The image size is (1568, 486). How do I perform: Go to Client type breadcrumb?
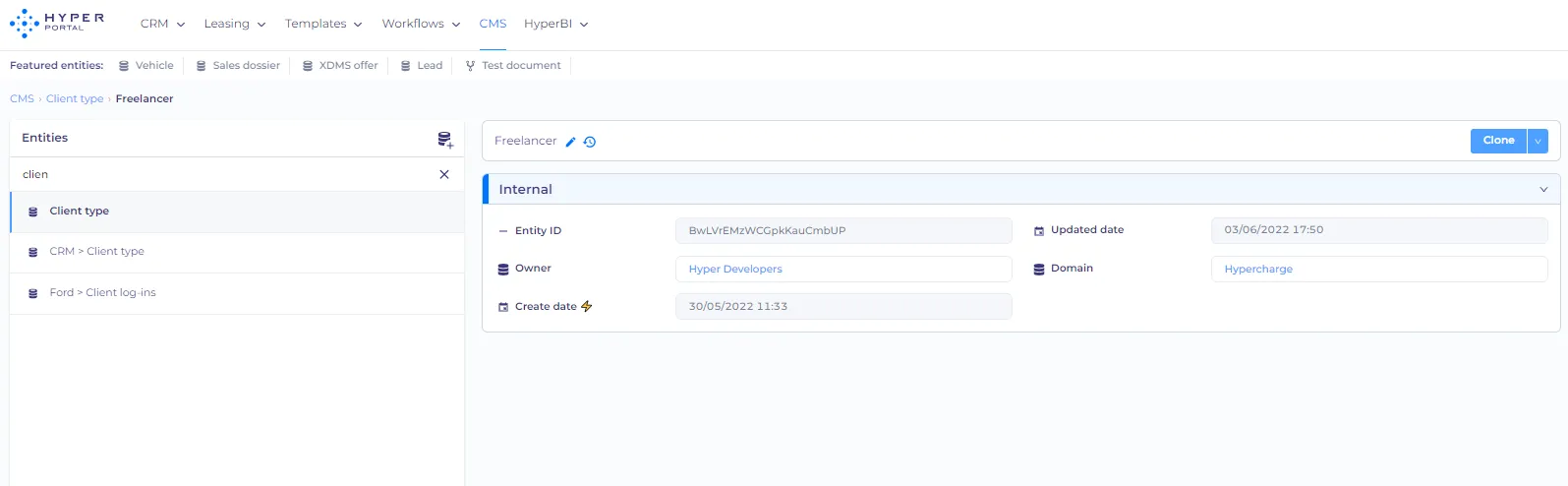pyautogui.click(x=75, y=98)
